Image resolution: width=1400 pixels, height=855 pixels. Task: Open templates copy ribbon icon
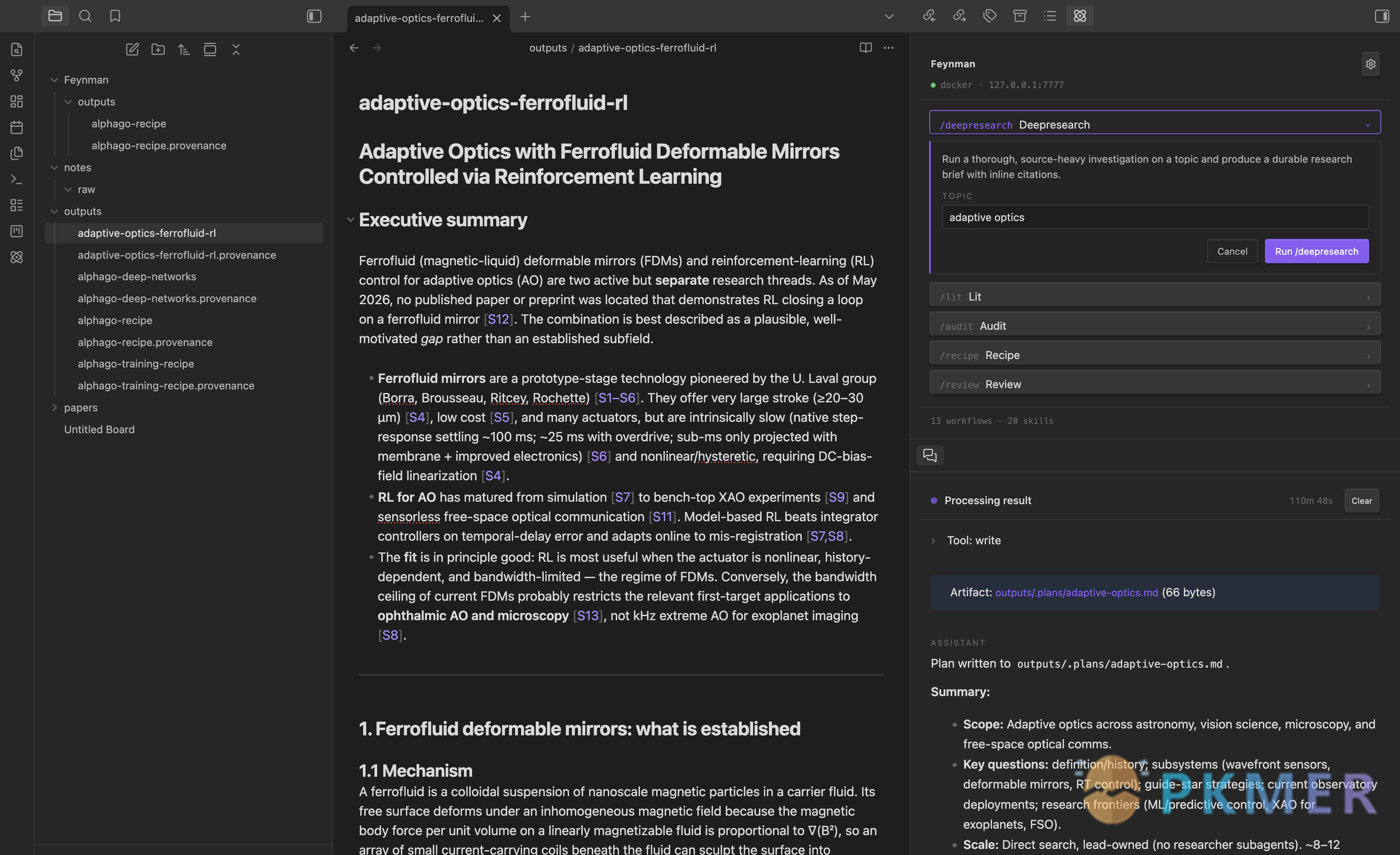coord(17,153)
